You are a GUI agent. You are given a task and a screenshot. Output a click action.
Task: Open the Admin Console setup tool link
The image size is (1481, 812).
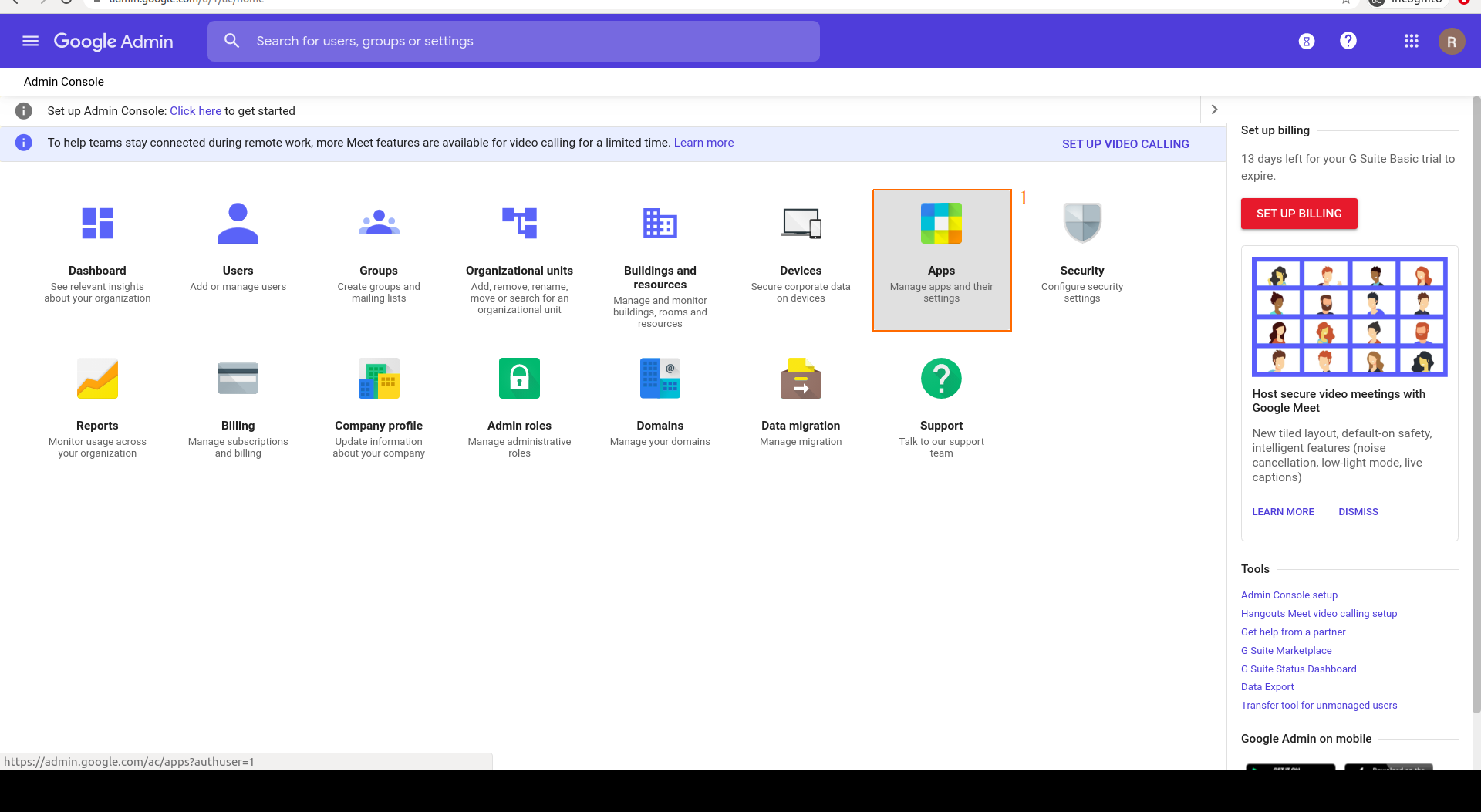coord(1289,595)
